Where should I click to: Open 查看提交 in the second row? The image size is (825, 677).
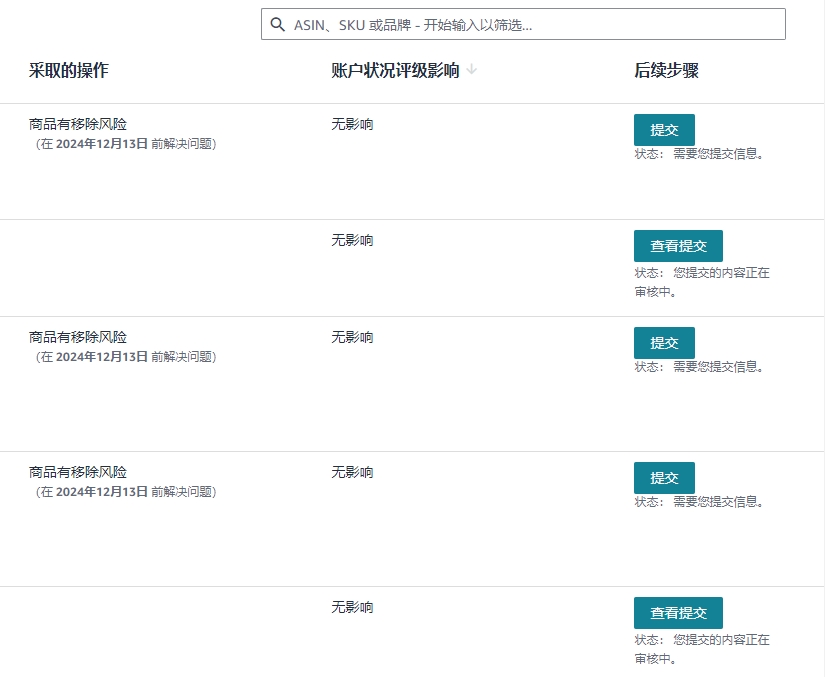[x=678, y=246]
